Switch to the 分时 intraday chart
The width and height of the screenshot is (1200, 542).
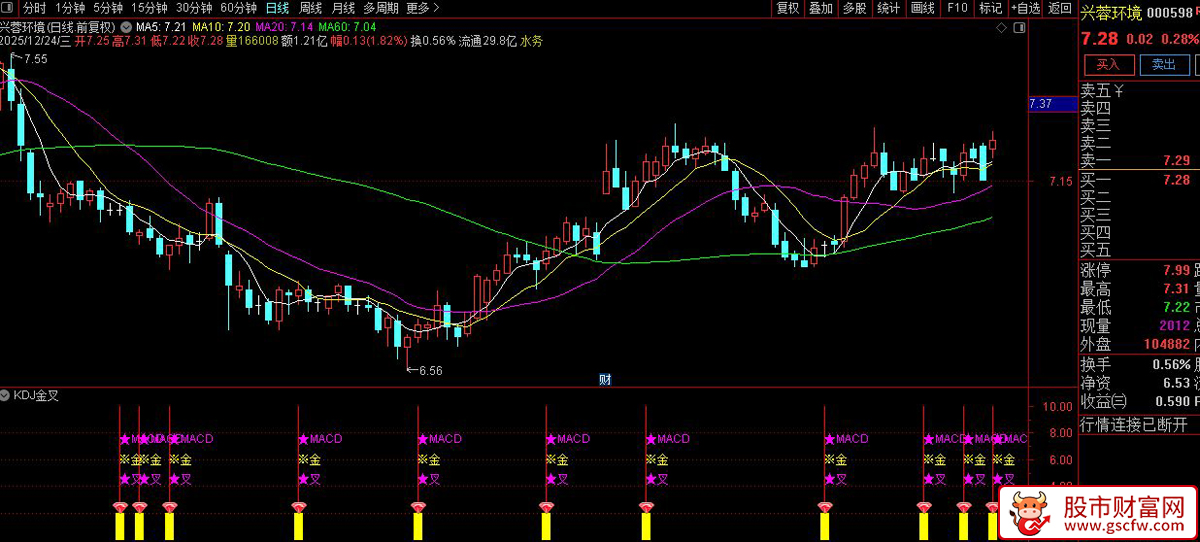tap(36, 8)
